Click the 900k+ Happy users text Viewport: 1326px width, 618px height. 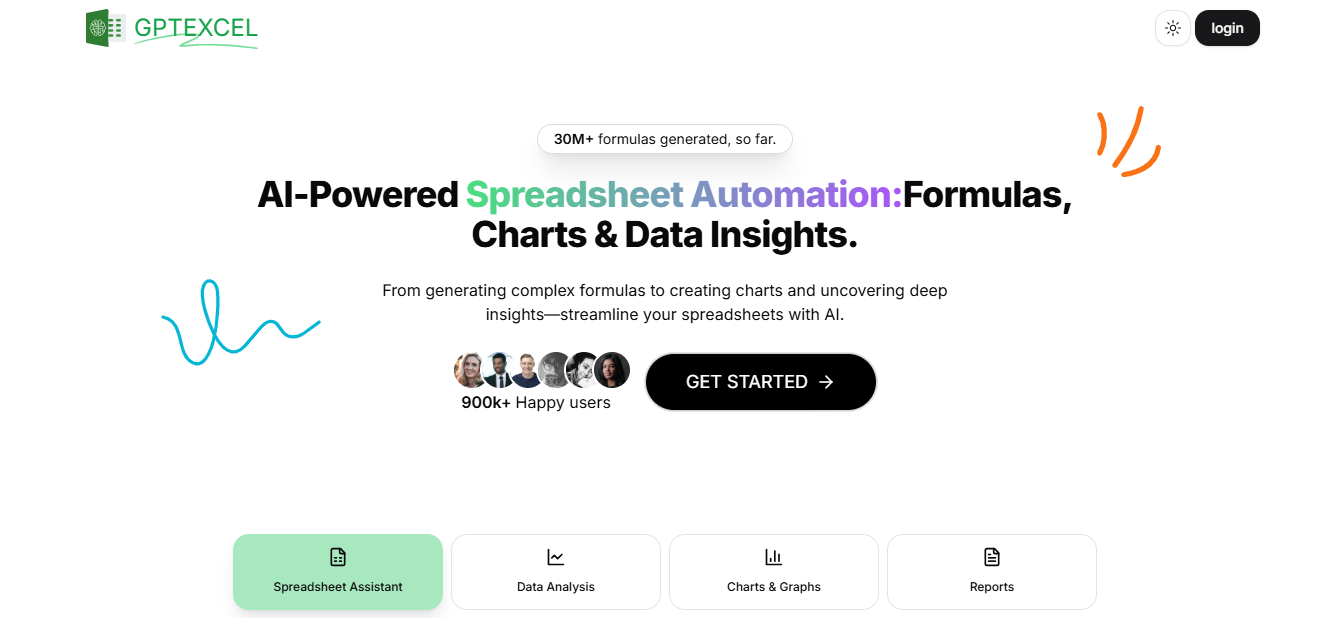[x=536, y=402]
